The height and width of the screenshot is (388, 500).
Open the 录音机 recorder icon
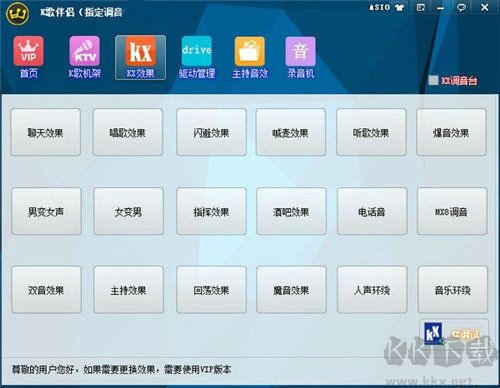click(x=300, y=57)
